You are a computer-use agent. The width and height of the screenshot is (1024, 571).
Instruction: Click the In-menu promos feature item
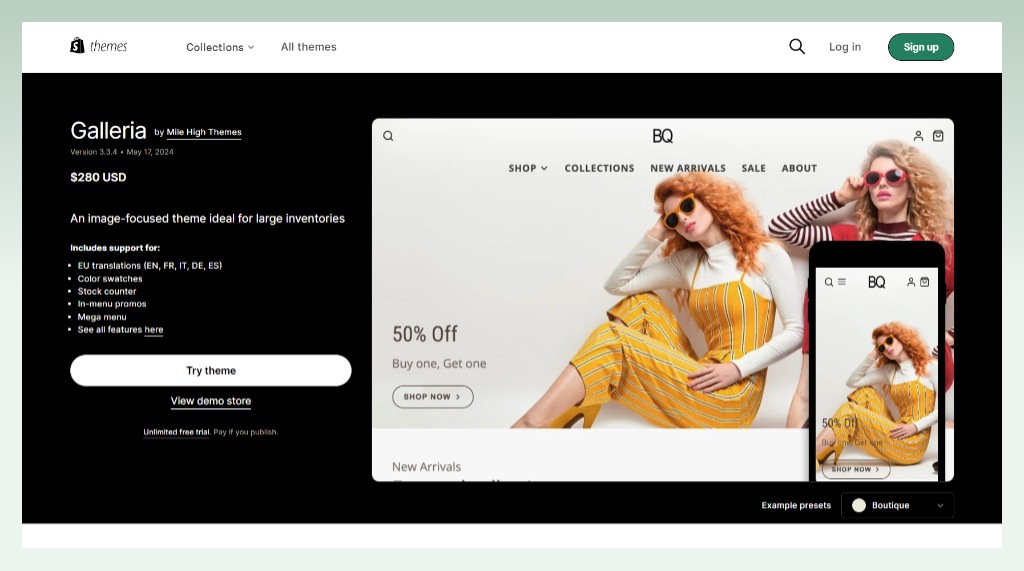tap(112, 304)
